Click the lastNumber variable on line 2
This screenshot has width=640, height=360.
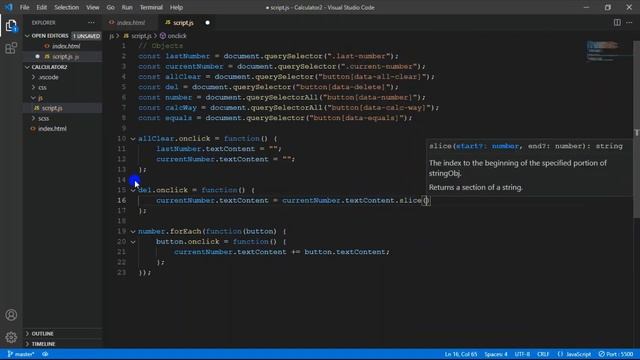[187, 56]
